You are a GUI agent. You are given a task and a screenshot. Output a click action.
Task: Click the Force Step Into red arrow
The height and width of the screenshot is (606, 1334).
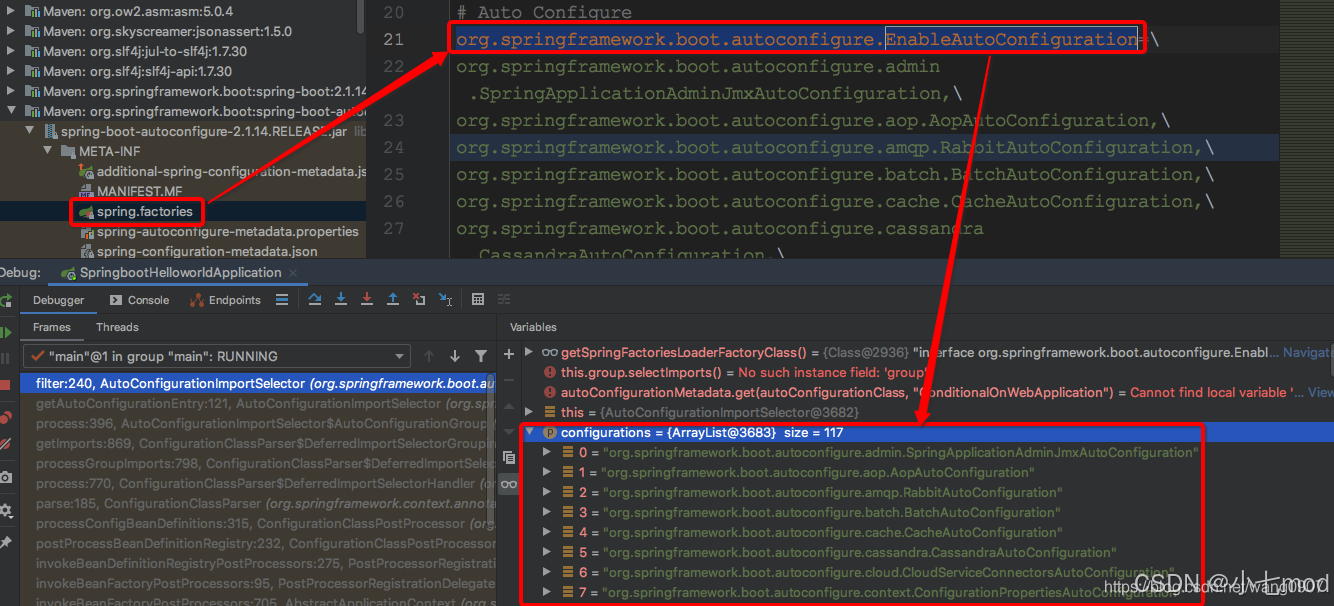(x=367, y=300)
